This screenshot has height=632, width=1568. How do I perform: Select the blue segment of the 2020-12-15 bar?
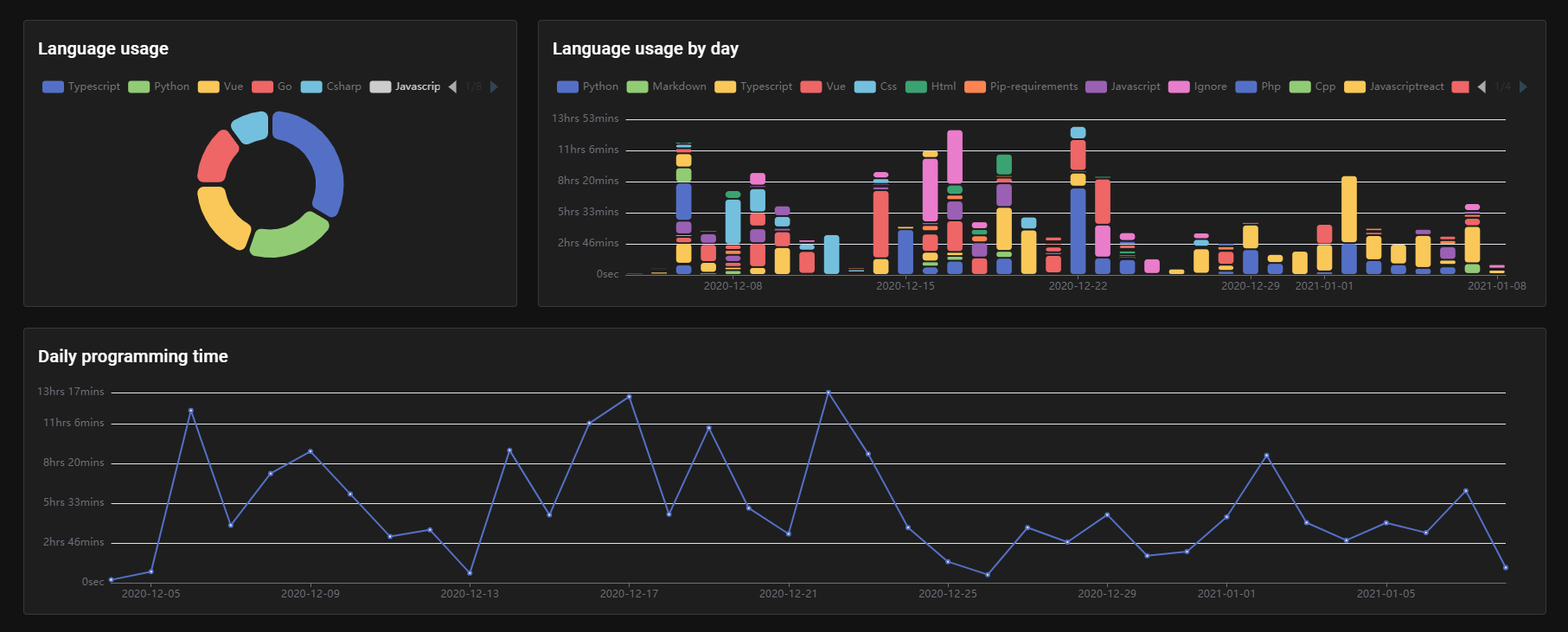tap(906, 252)
